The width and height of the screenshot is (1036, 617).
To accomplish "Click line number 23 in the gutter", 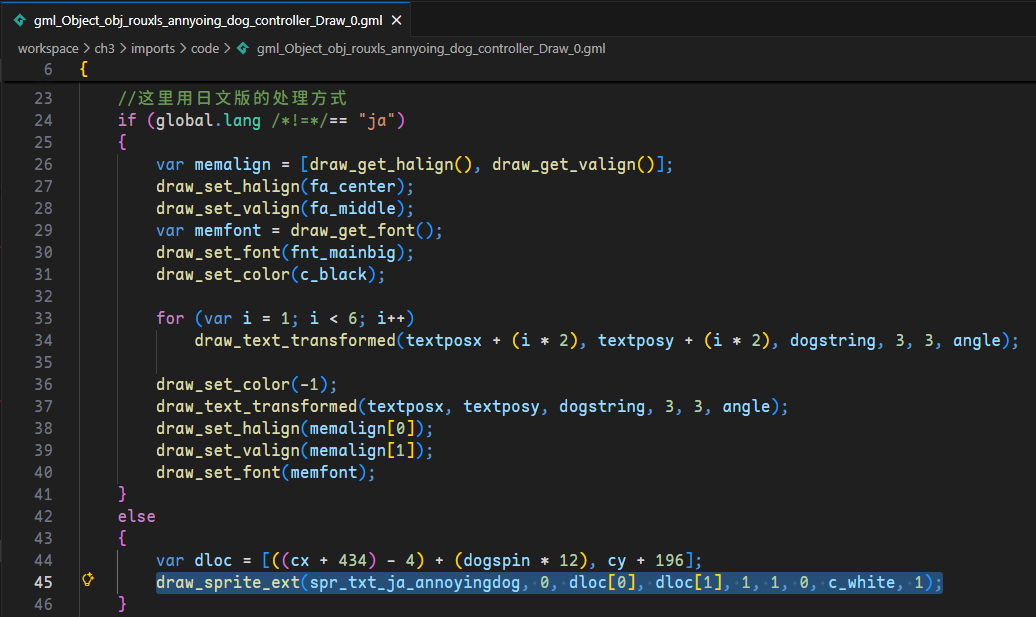I will click(43, 98).
